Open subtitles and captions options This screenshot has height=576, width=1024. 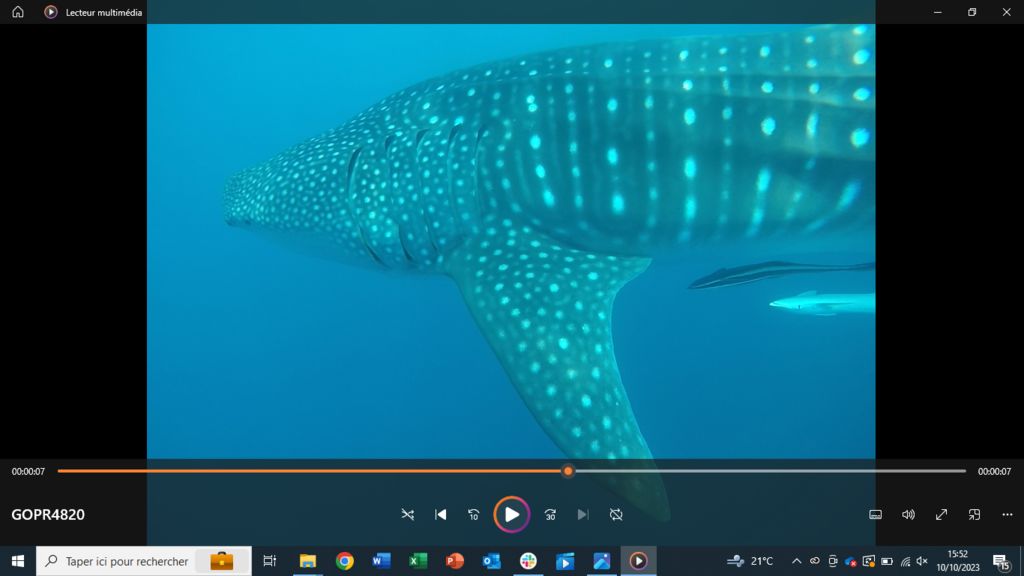click(875, 515)
